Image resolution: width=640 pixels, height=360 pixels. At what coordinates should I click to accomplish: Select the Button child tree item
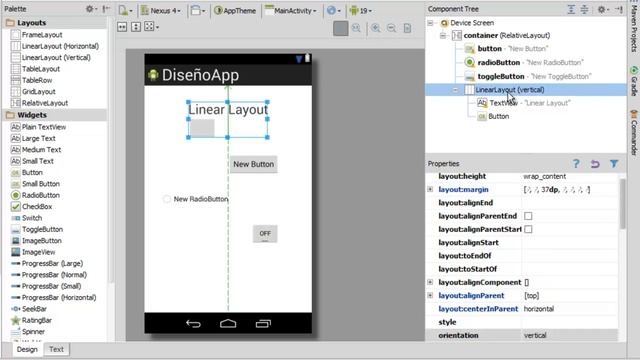(493, 116)
